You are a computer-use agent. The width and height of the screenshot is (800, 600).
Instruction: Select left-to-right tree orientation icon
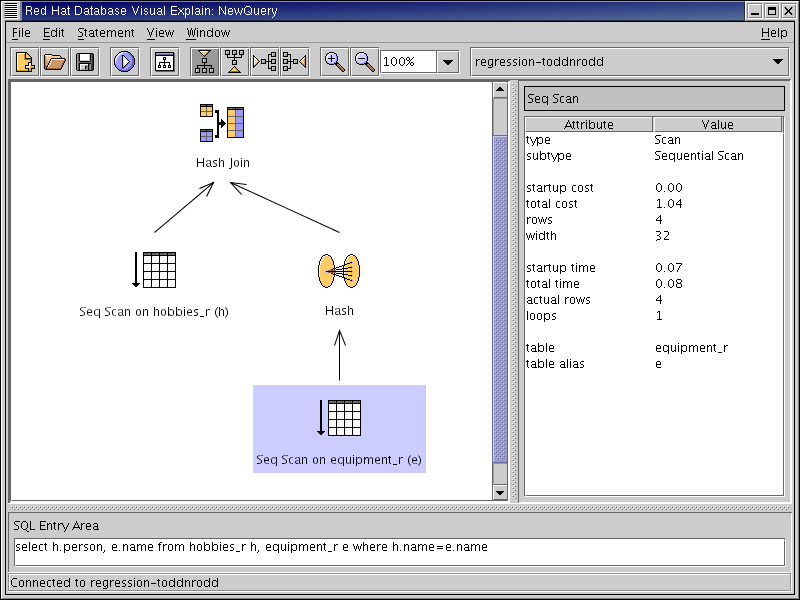pos(265,62)
